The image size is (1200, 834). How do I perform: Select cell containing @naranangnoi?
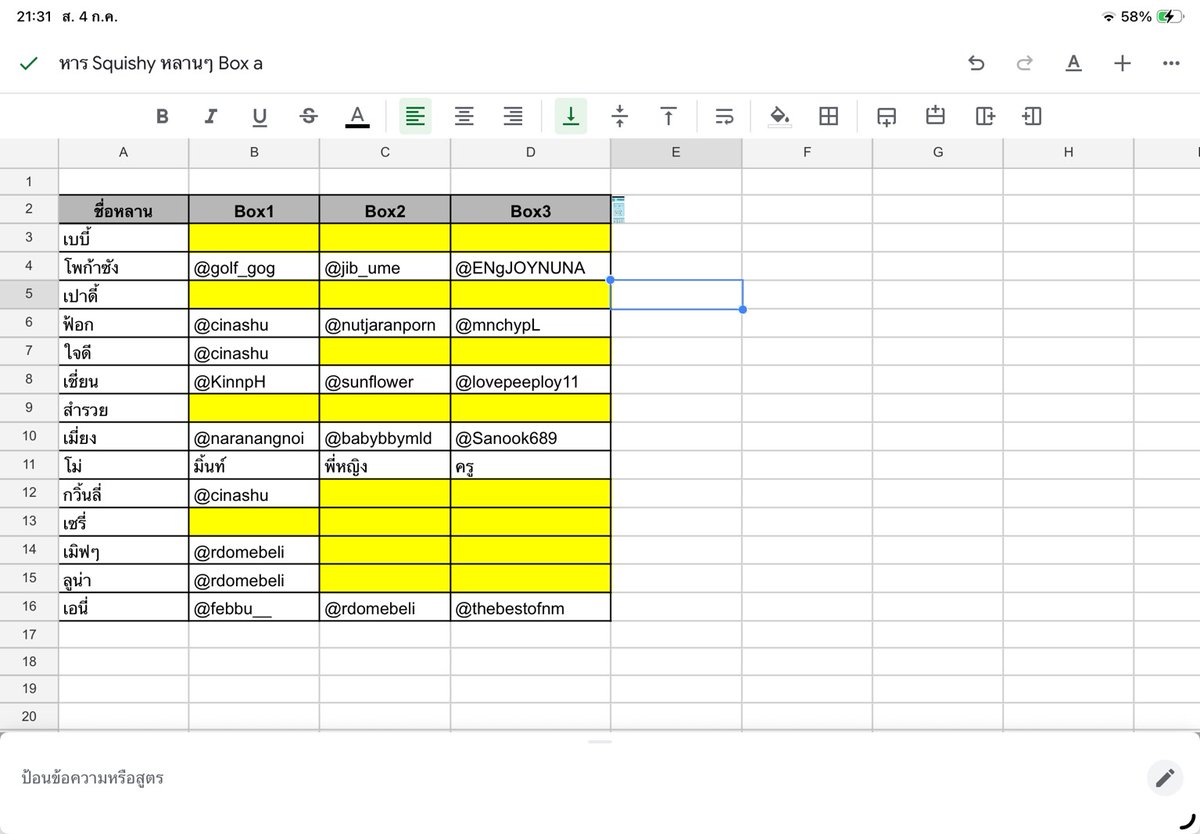tap(254, 437)
